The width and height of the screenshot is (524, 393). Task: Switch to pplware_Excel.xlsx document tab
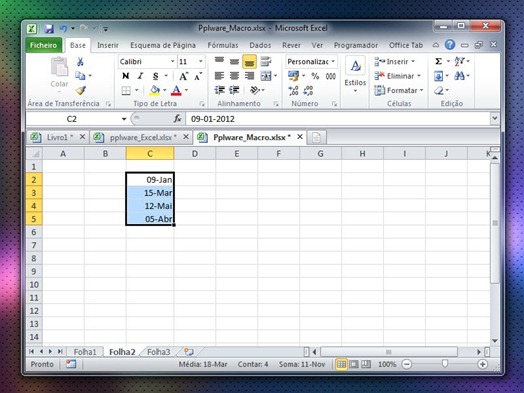tap(141, 137)
